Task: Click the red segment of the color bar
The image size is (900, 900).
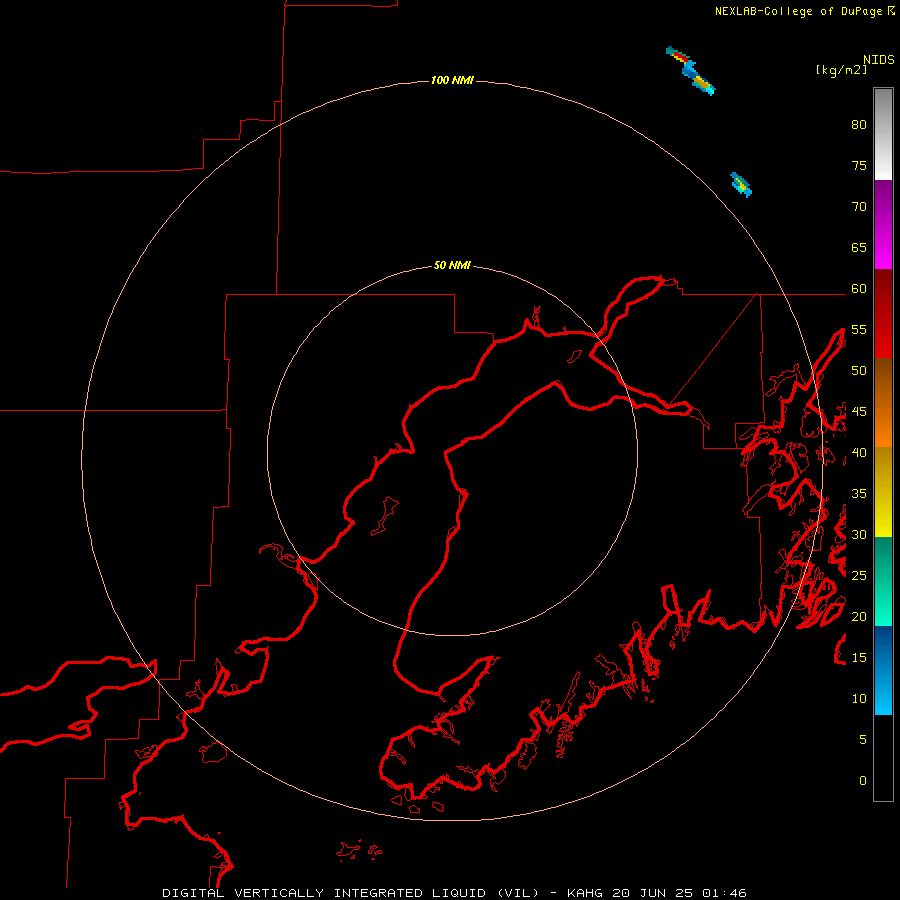Action: [x=883, y=313]
